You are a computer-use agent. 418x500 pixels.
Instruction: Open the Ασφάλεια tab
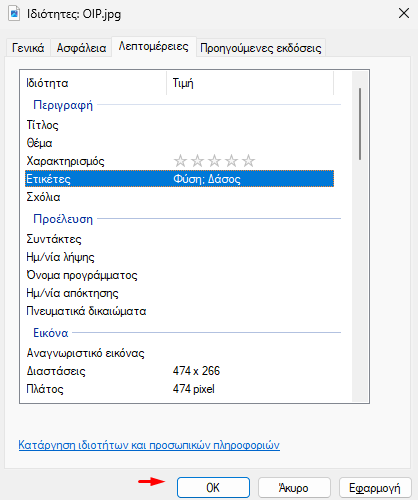(81, 48)
